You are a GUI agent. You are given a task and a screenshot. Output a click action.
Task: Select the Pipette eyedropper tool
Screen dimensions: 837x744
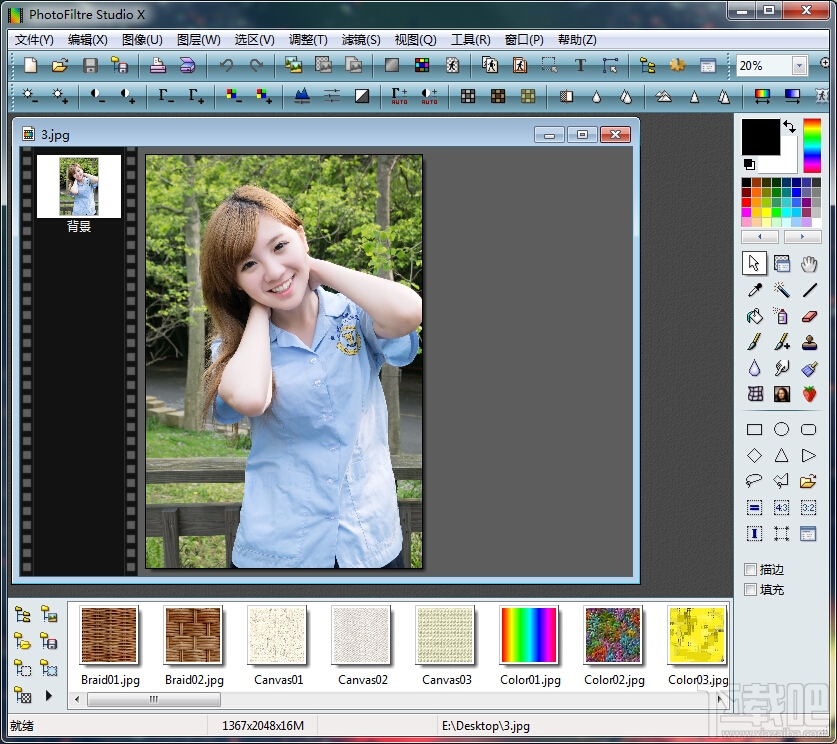click(755, 290)
